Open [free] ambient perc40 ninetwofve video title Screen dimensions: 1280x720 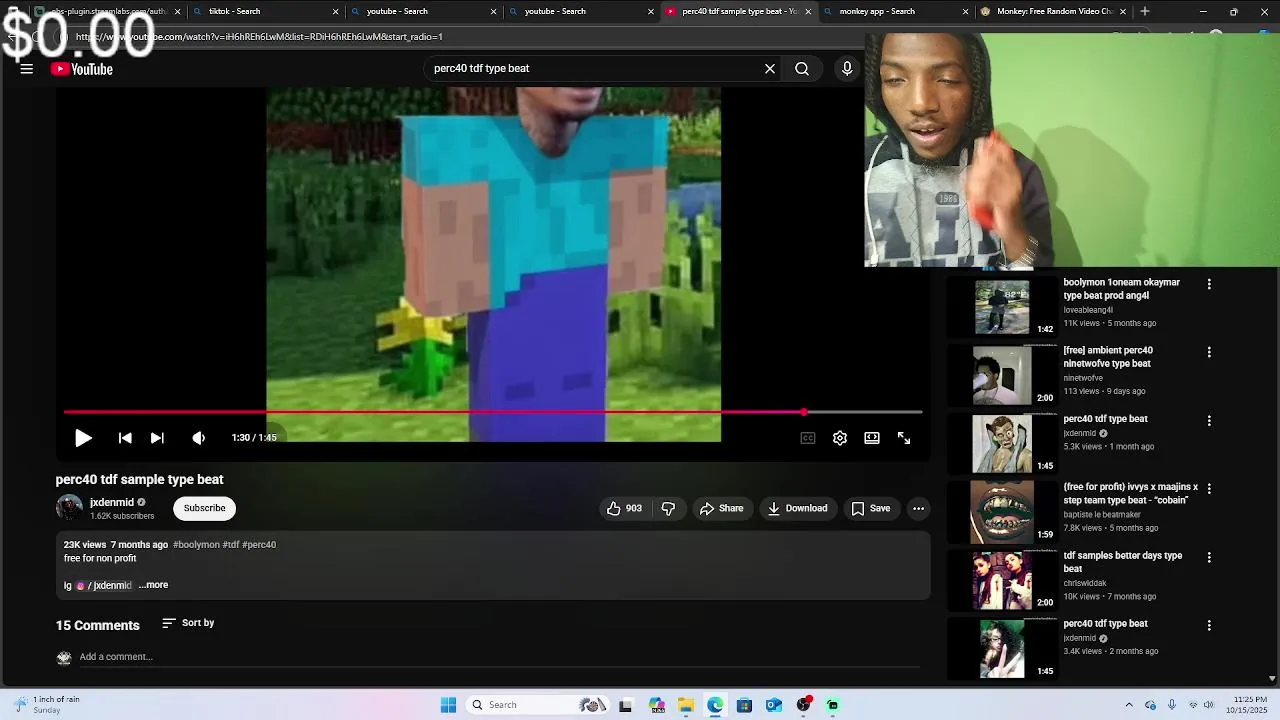(1108, 357)
